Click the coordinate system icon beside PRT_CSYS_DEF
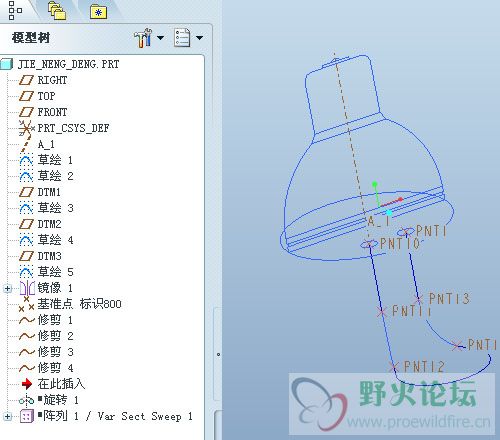Image resolution: width=500 pixels, height=440 pixels. (26, 128)
